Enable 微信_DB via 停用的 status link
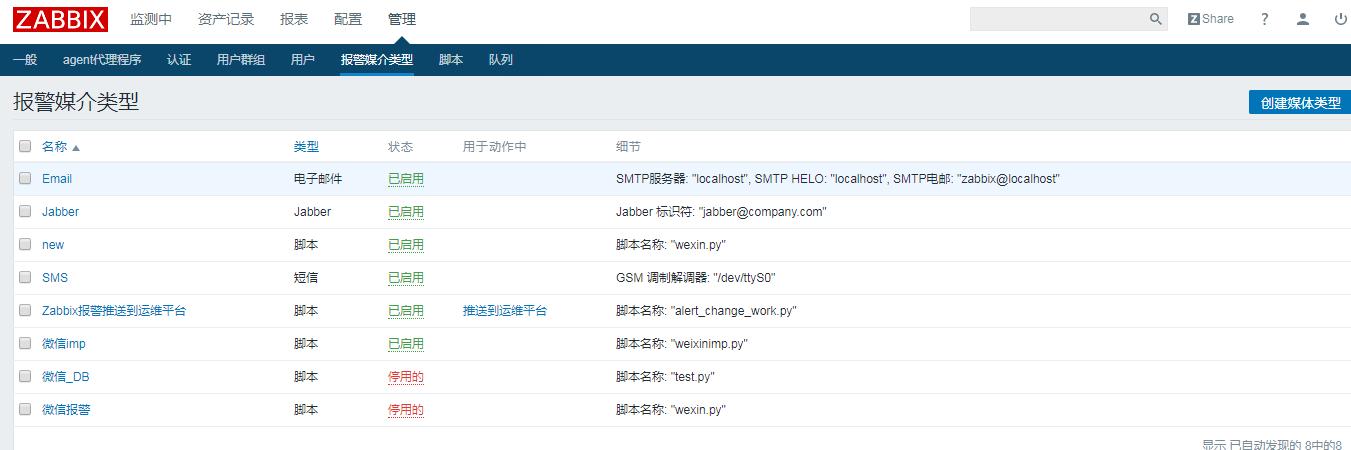The width and height of the screenshot is (1351, 450). pyautogui.click(x=406, y=377)
